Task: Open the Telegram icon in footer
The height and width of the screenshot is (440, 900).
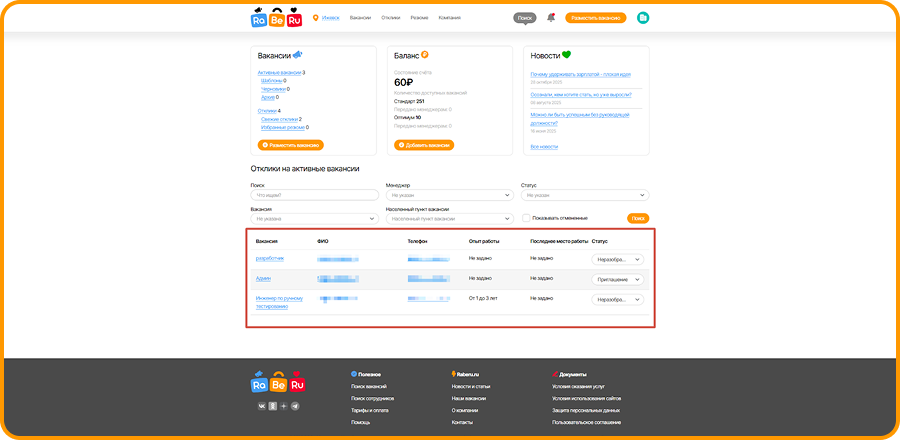Action: tap(295, 406)
